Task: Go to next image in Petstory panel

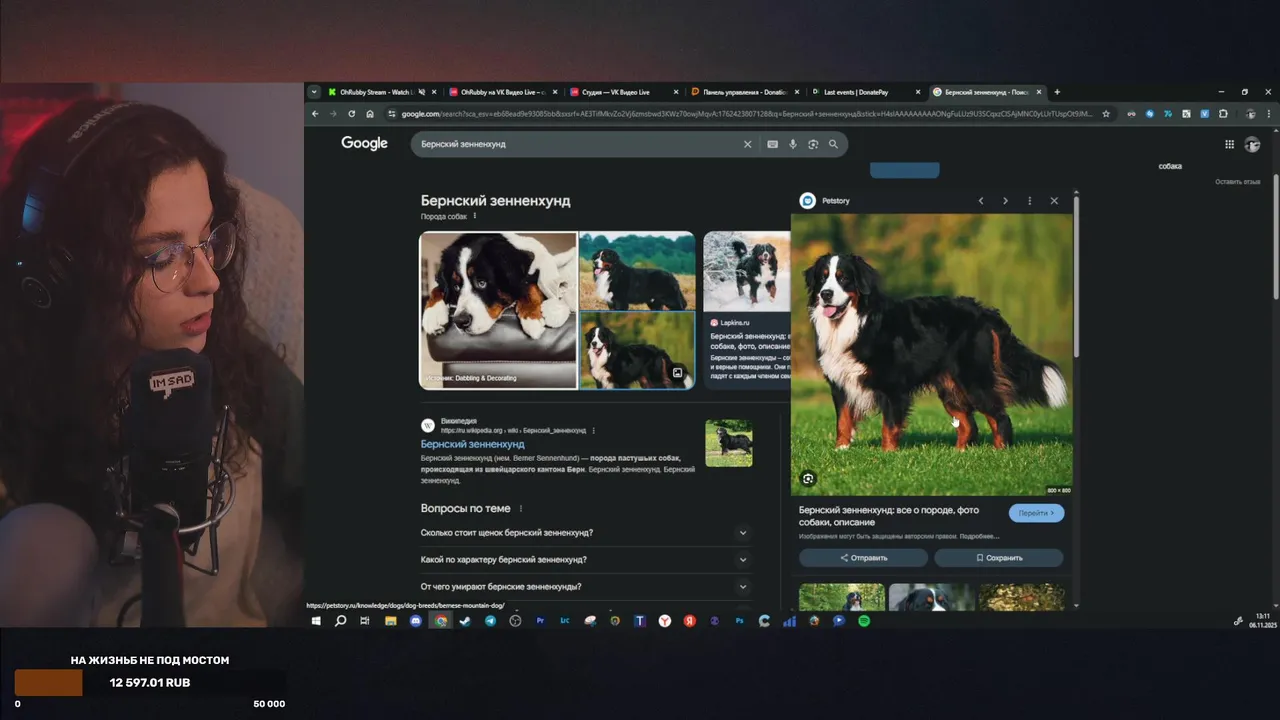Action: pos(1005,201)
